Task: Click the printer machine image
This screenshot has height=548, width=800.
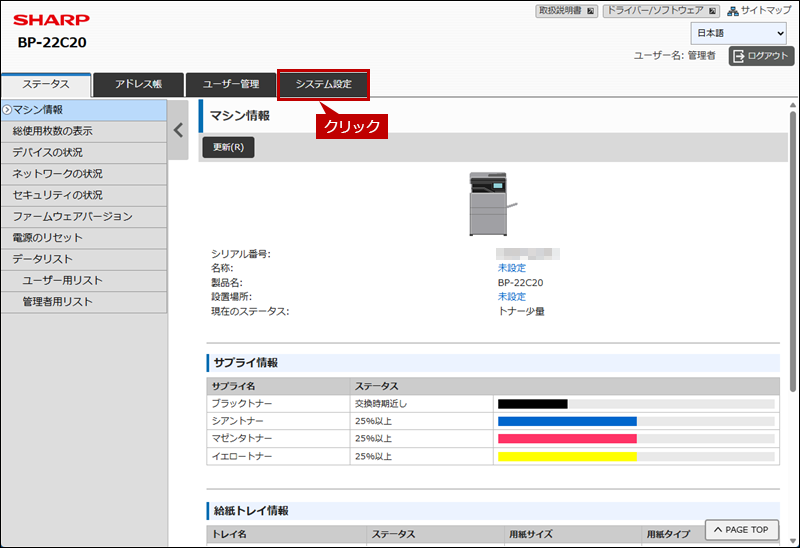Action: click(492, 204)
